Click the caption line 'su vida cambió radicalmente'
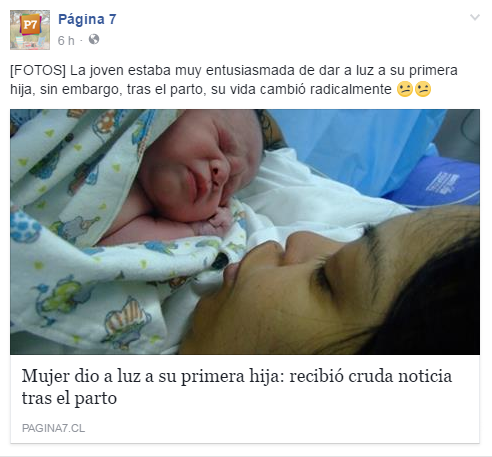The image size is (492, 457). (301, 89)
